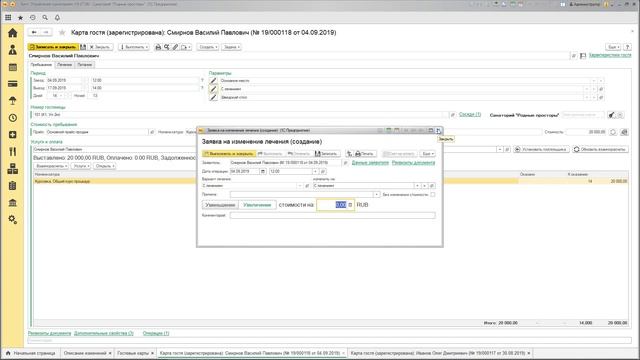Open the bank building section in sidebar

(13, 202)
